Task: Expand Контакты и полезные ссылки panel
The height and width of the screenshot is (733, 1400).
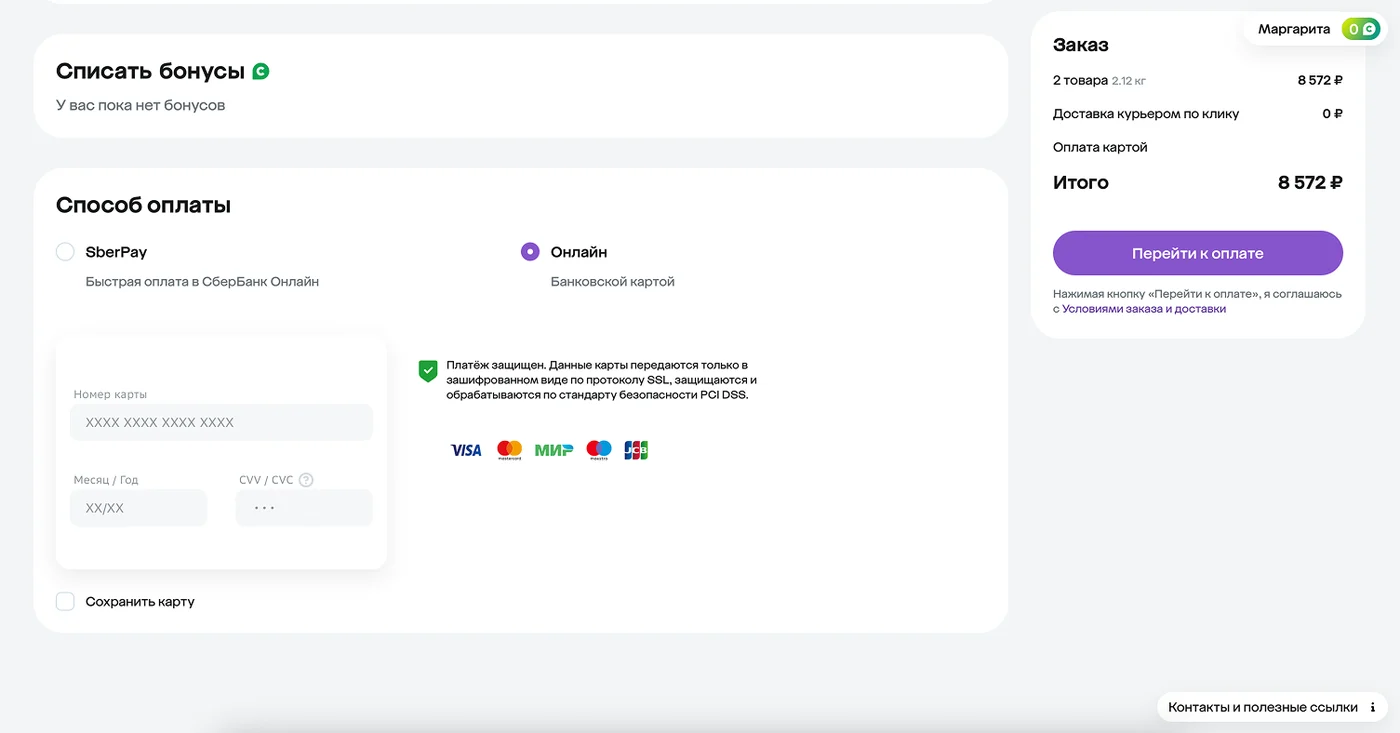Action: 1273,707
